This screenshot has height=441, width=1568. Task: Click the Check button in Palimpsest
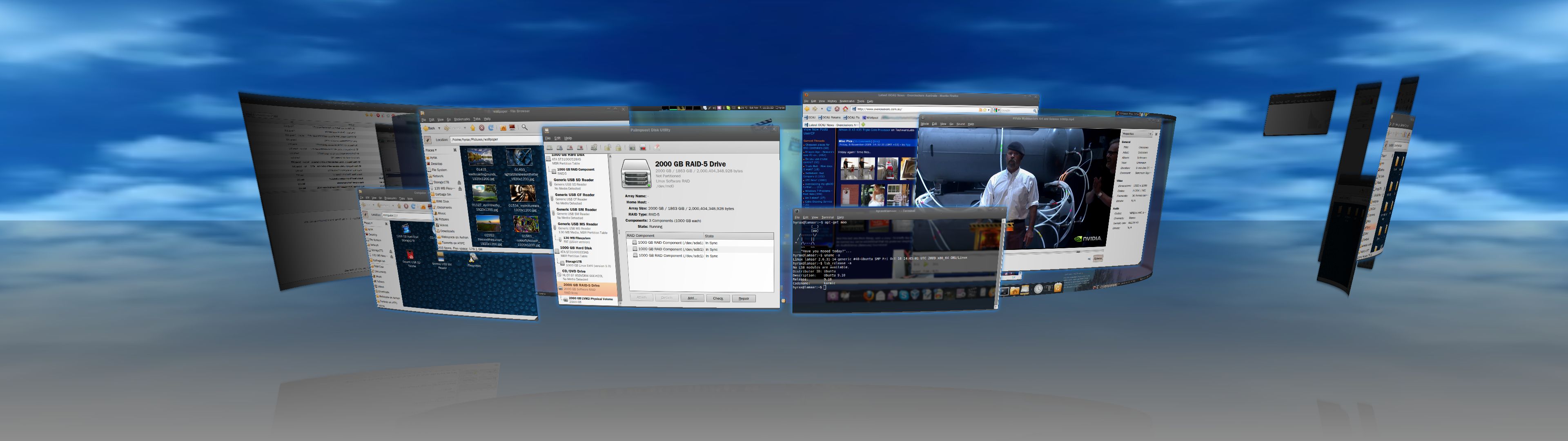click(x=718, y=299)
